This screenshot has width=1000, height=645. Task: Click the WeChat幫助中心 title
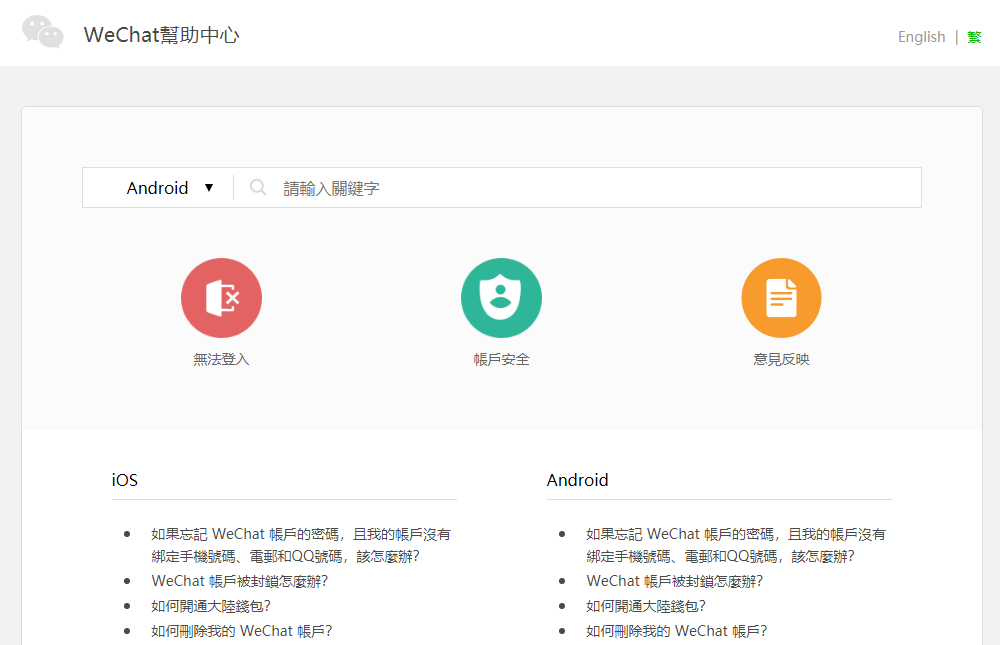point(161,34)
